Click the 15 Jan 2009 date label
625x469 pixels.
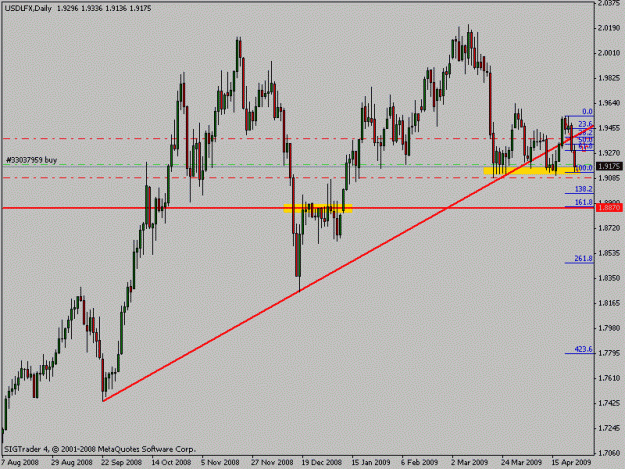coord(371,462)
